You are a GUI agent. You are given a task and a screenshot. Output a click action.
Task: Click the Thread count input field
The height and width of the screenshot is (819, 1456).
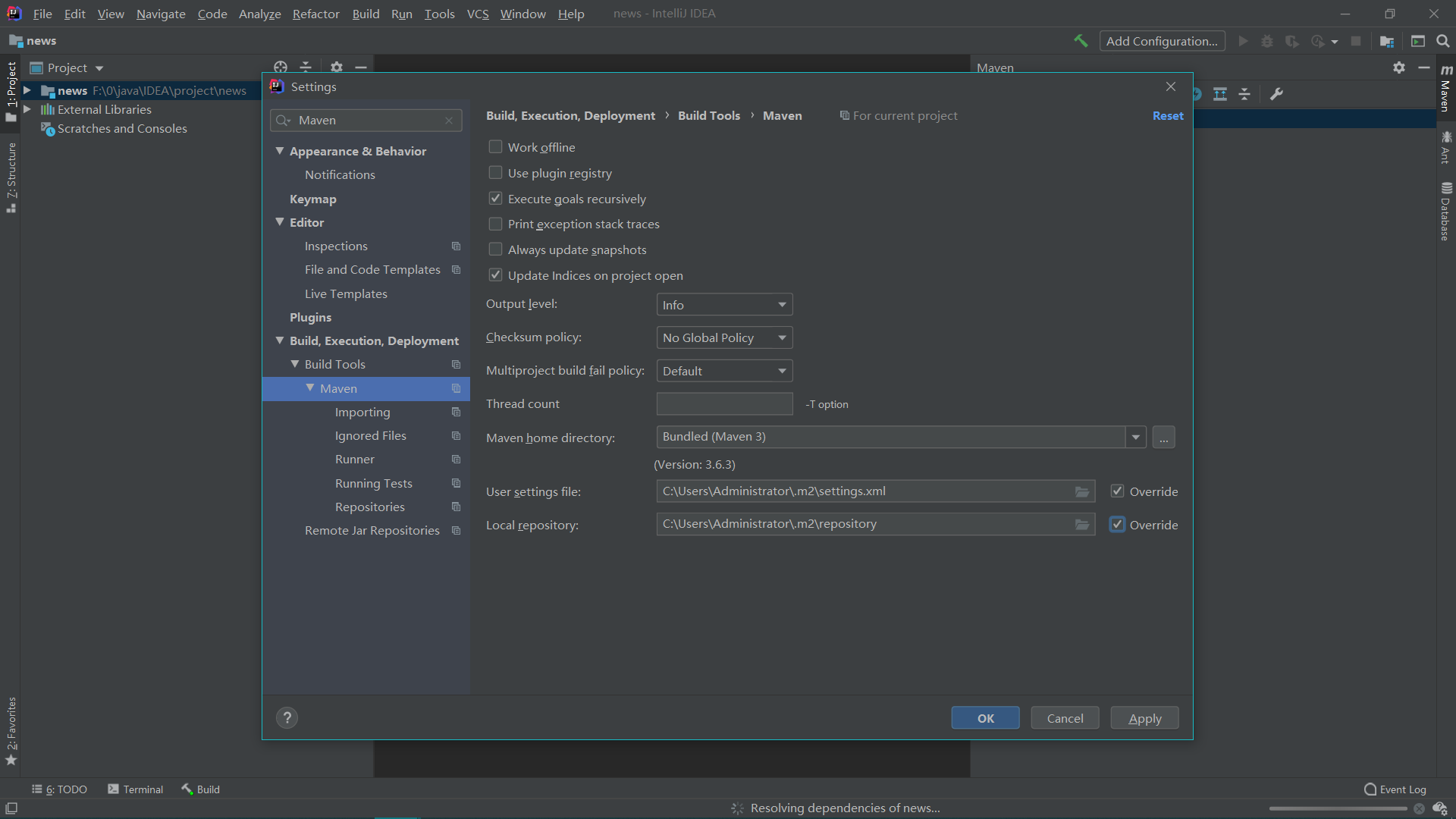724,404
